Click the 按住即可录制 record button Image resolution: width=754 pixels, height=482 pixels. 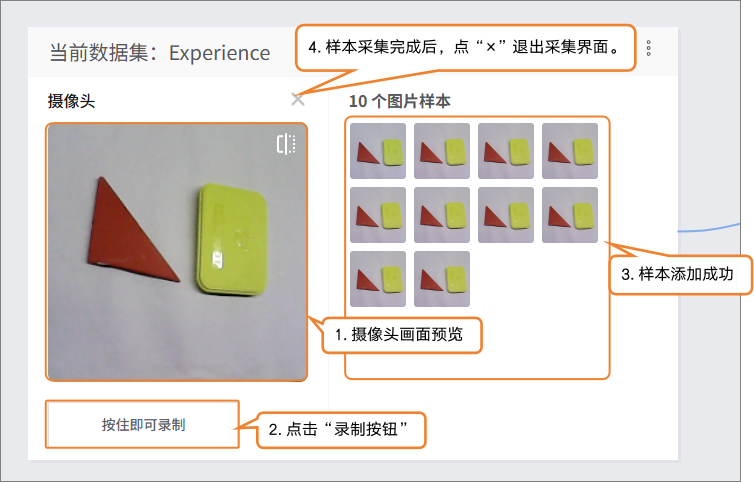[x=143, y=424]
